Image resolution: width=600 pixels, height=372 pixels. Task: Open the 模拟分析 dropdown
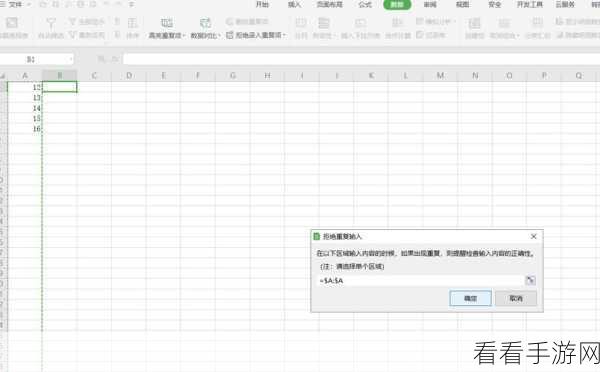454,21
